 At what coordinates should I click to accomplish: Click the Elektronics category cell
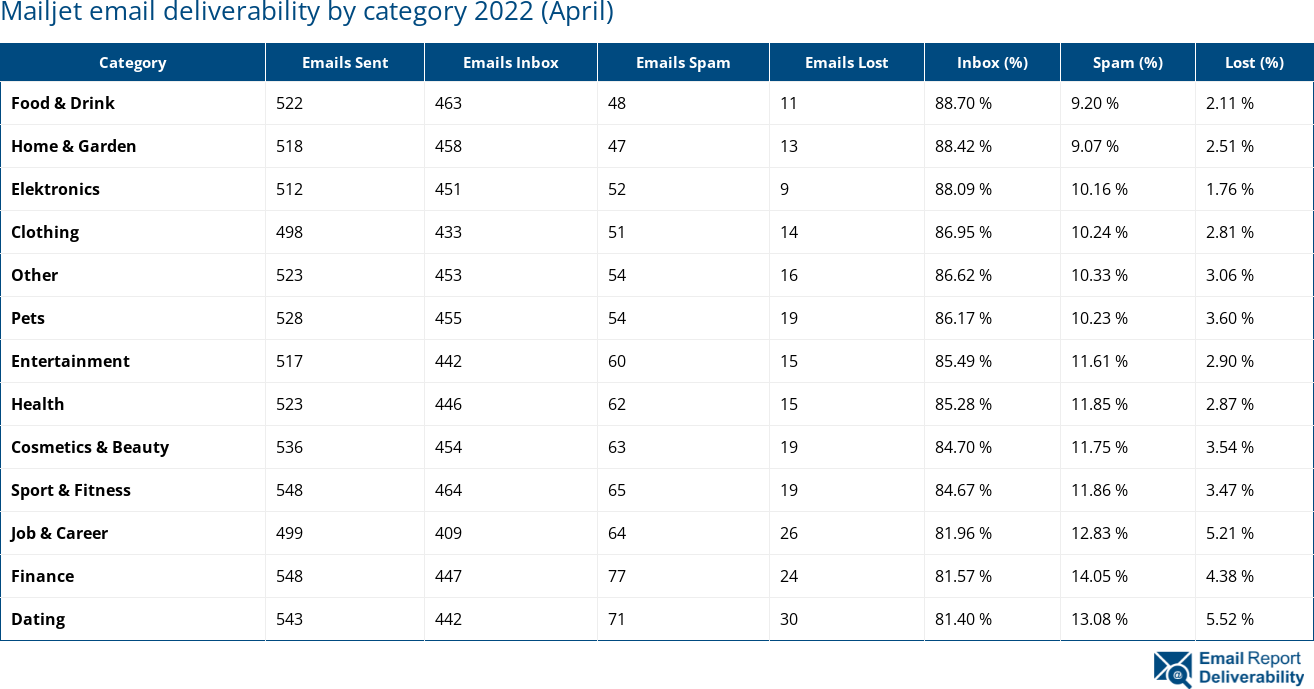55,189
